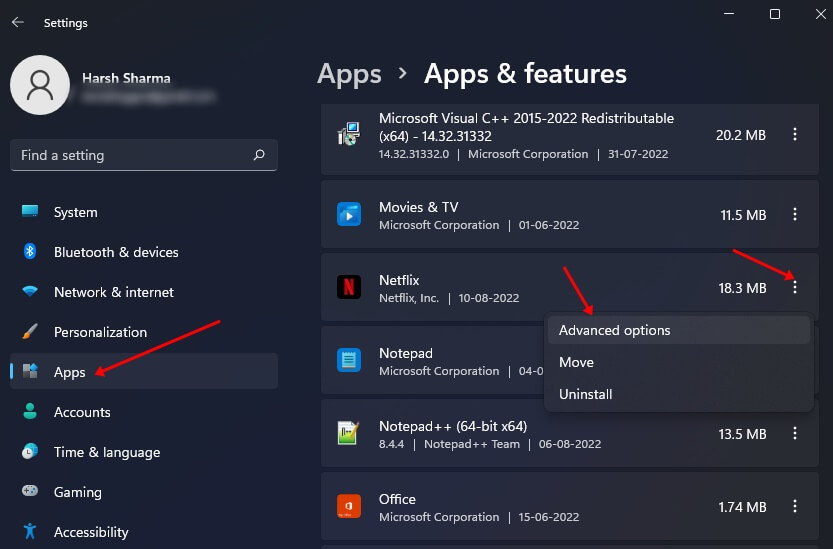Click the 11.5 MB Movies & TV size

(x=743, y=215)
